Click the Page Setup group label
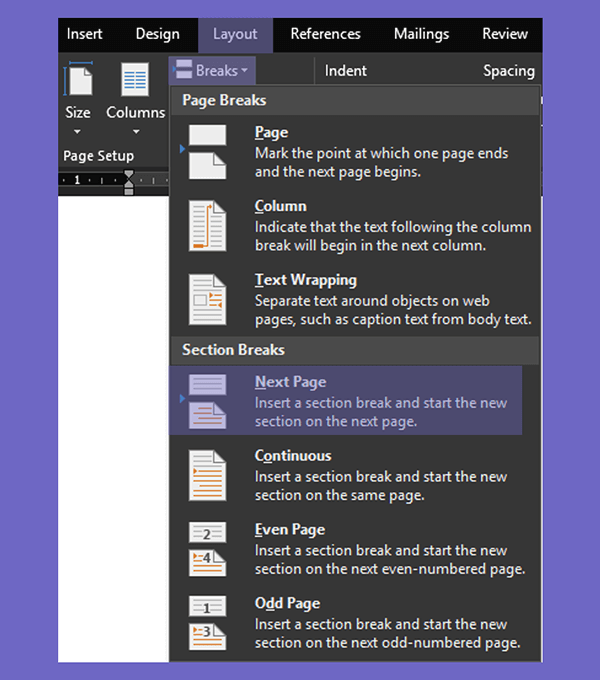This screenshot has height=680, width=600. tap(98, 156)
